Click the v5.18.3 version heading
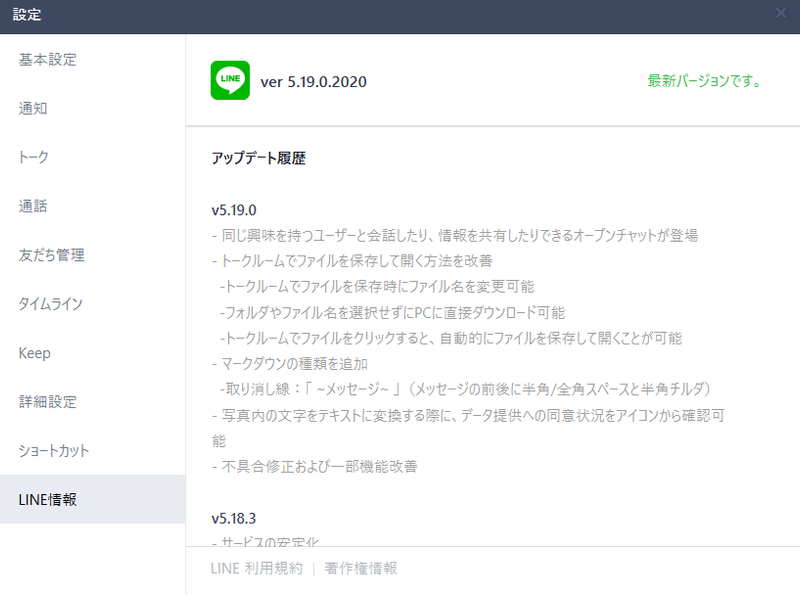 pyautogui.click(x=234, y=518)
